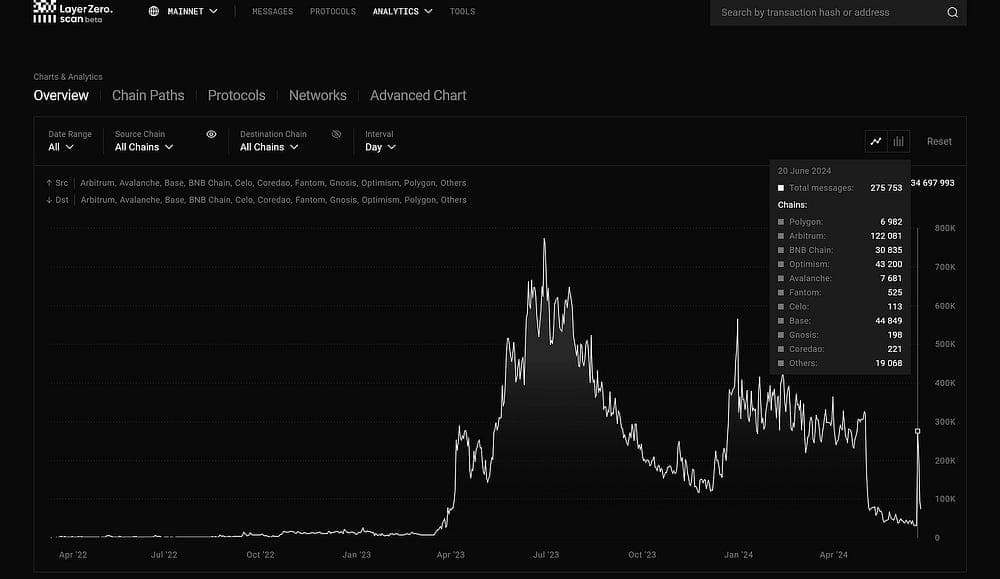
Task: Click the highlighted data point on the chart line
Action: tap(918, 432)
